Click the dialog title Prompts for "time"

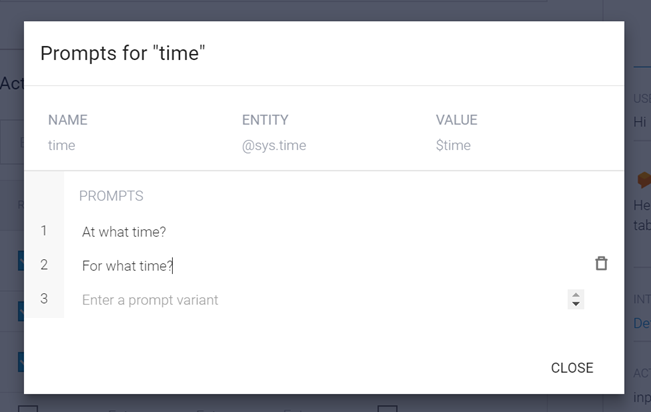coord(122,54)
